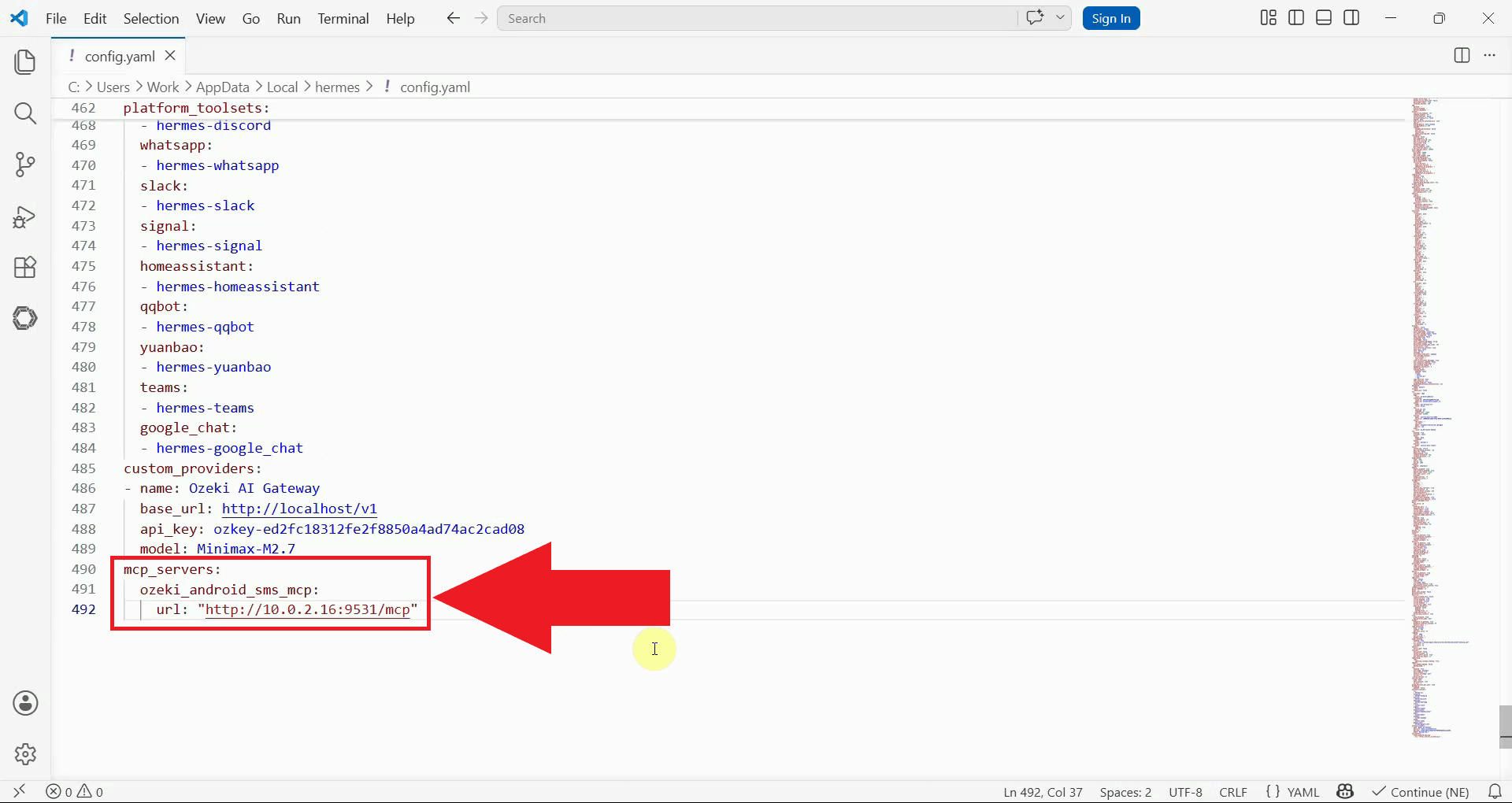Open the Manage gear icon
The image size is (1512, 803).
[x=25, y=754]
